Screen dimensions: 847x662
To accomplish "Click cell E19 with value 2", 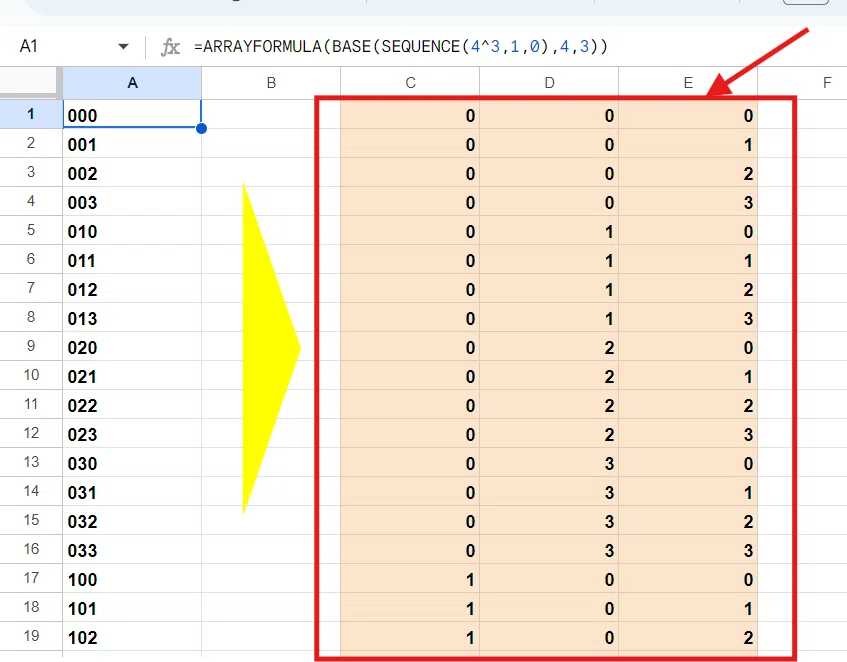I will click(688, 637).
